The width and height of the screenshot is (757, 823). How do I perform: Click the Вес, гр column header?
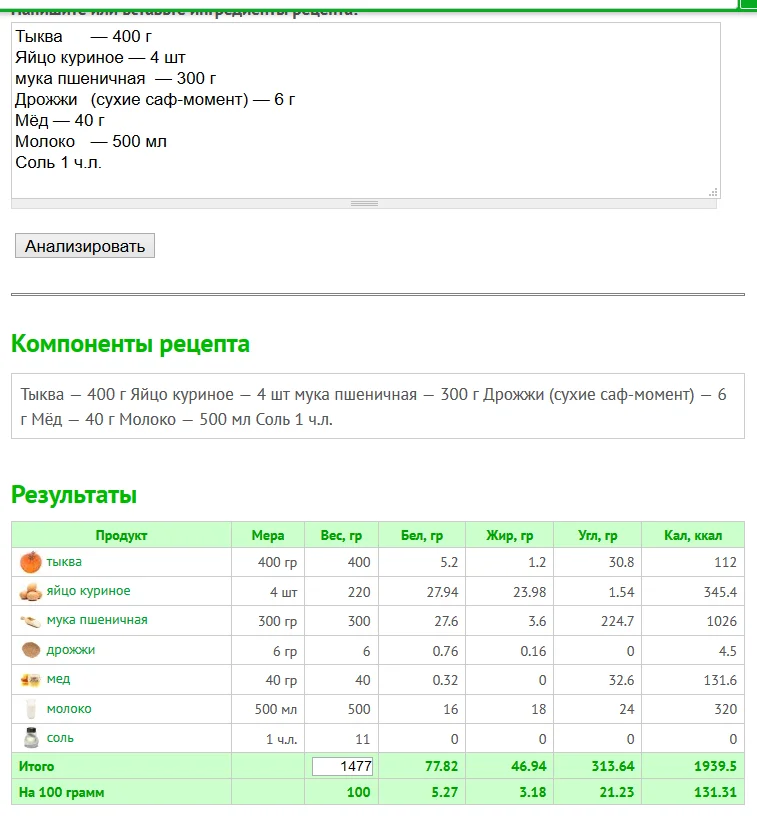(x=341, y=535)
